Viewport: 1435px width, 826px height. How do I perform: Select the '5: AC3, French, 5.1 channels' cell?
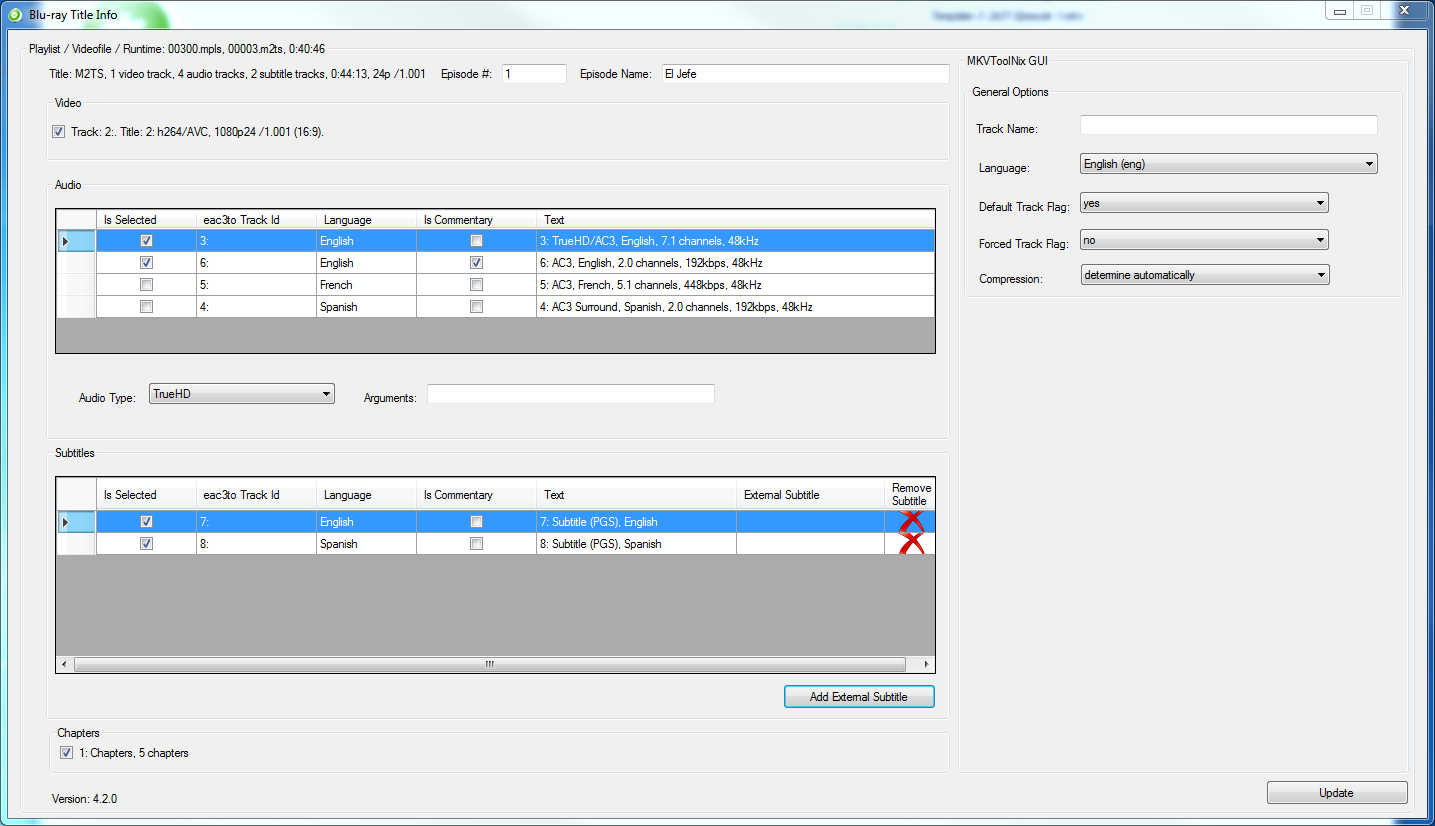(735, 285)
